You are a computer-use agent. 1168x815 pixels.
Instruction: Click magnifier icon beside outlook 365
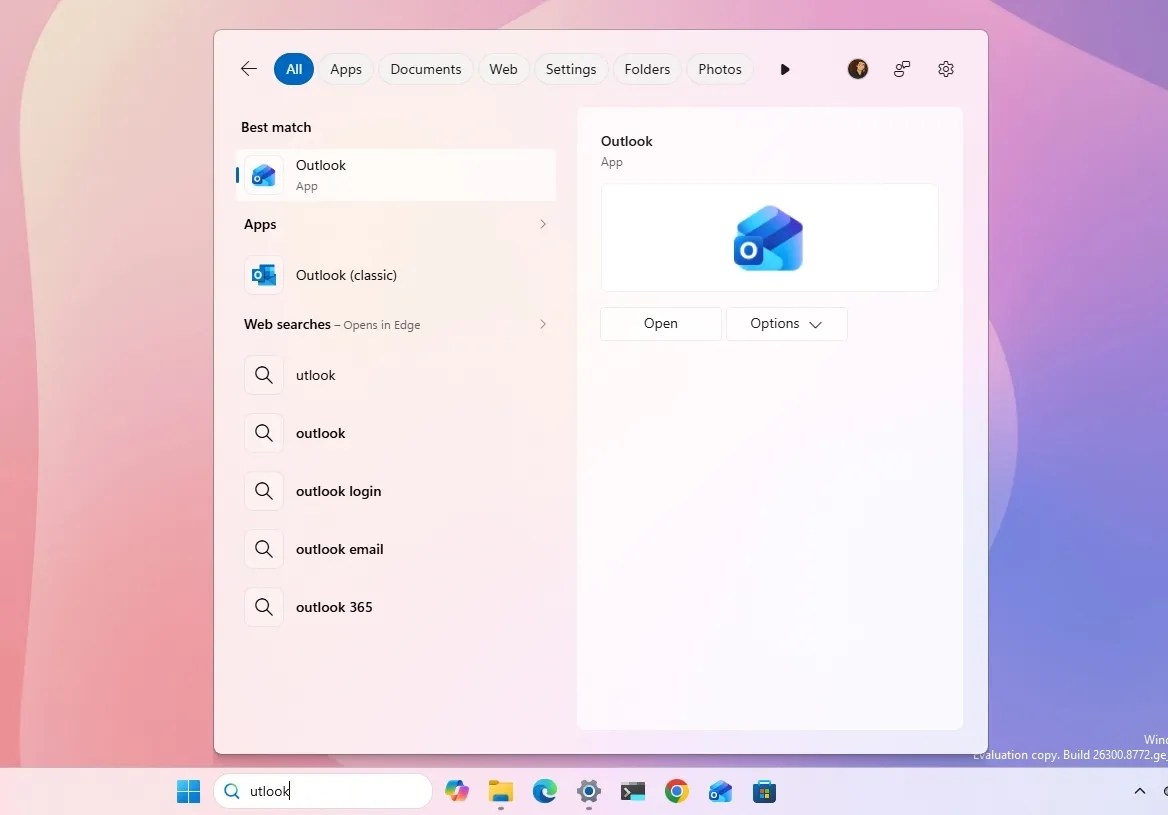(x=264, y=607)
